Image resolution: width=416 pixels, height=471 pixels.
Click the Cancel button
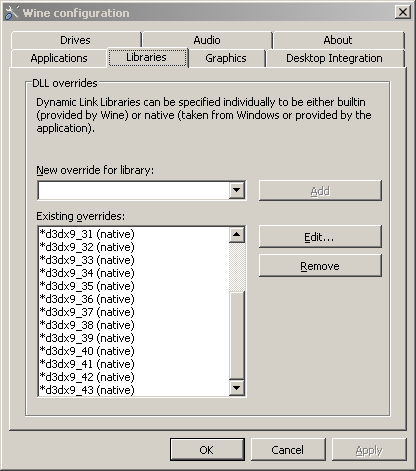[288, 450]
